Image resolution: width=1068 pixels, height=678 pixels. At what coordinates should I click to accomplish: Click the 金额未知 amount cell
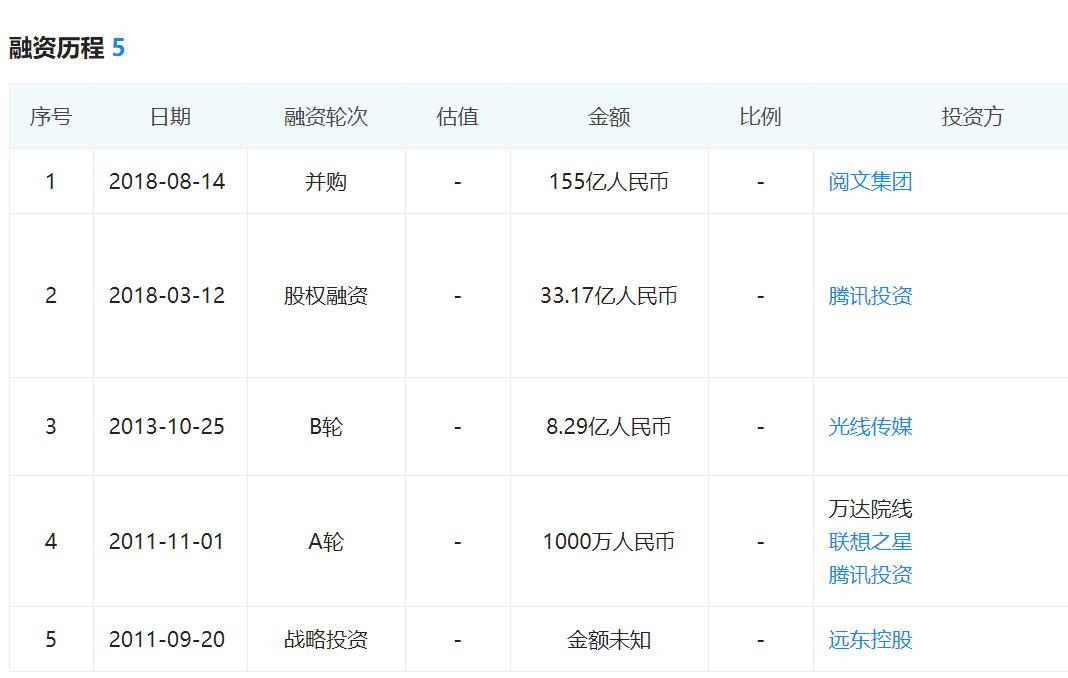(609, 640)
